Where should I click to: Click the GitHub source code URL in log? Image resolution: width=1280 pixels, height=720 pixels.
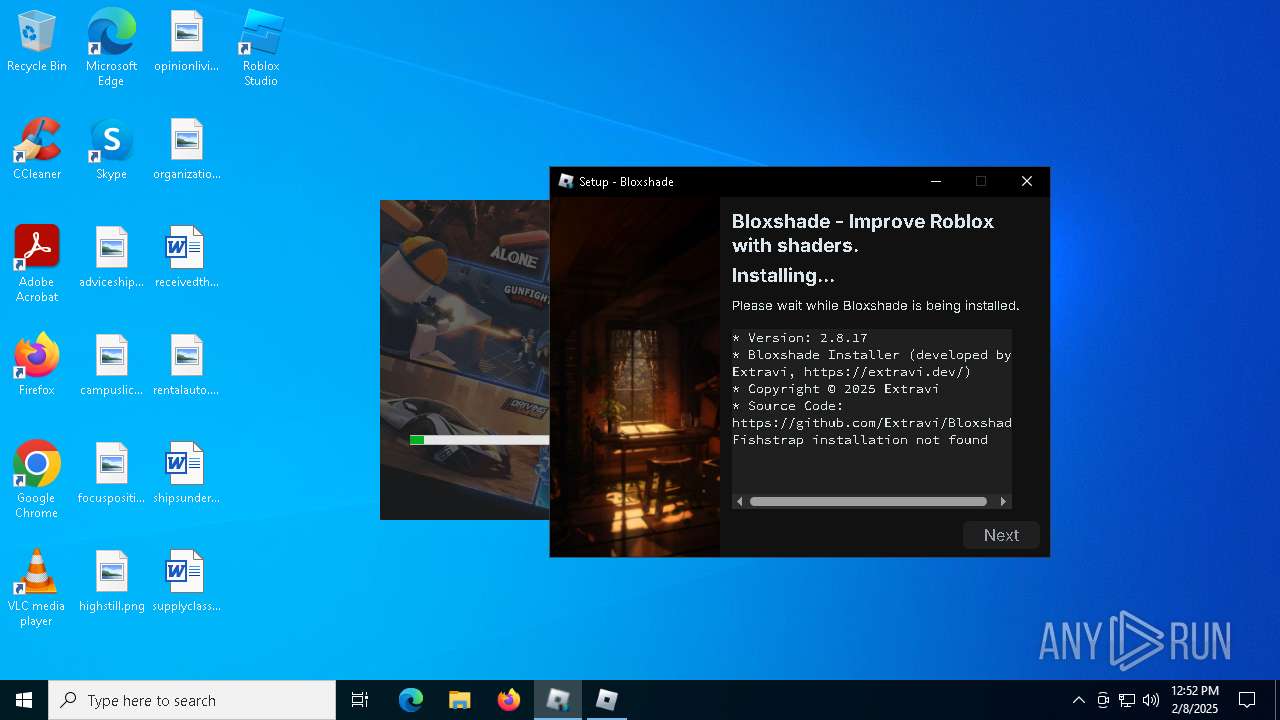[x=872, y=423]
